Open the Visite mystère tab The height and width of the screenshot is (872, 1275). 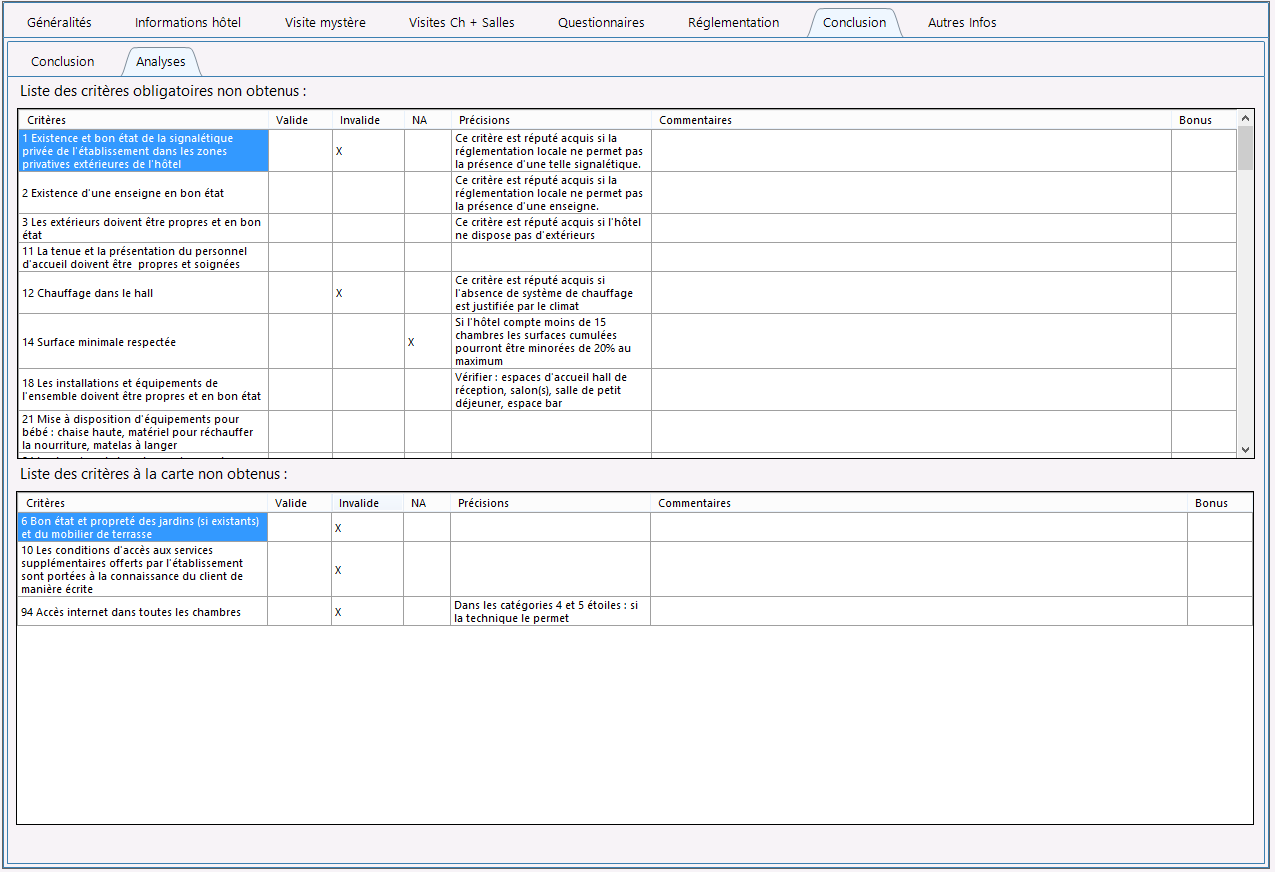click(x=325, y=22)
